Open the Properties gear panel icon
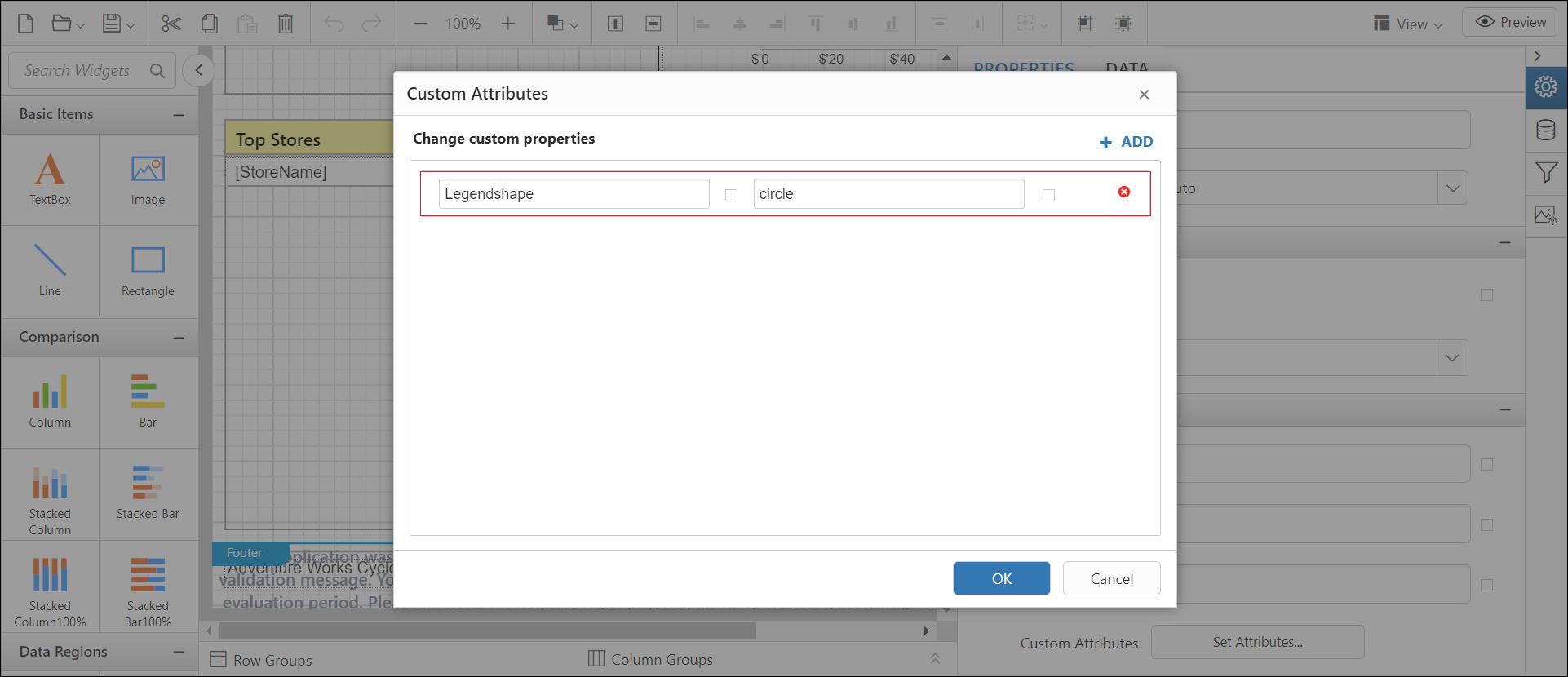This screenshot has width=1568, height=677. [x=1546, y=87]
